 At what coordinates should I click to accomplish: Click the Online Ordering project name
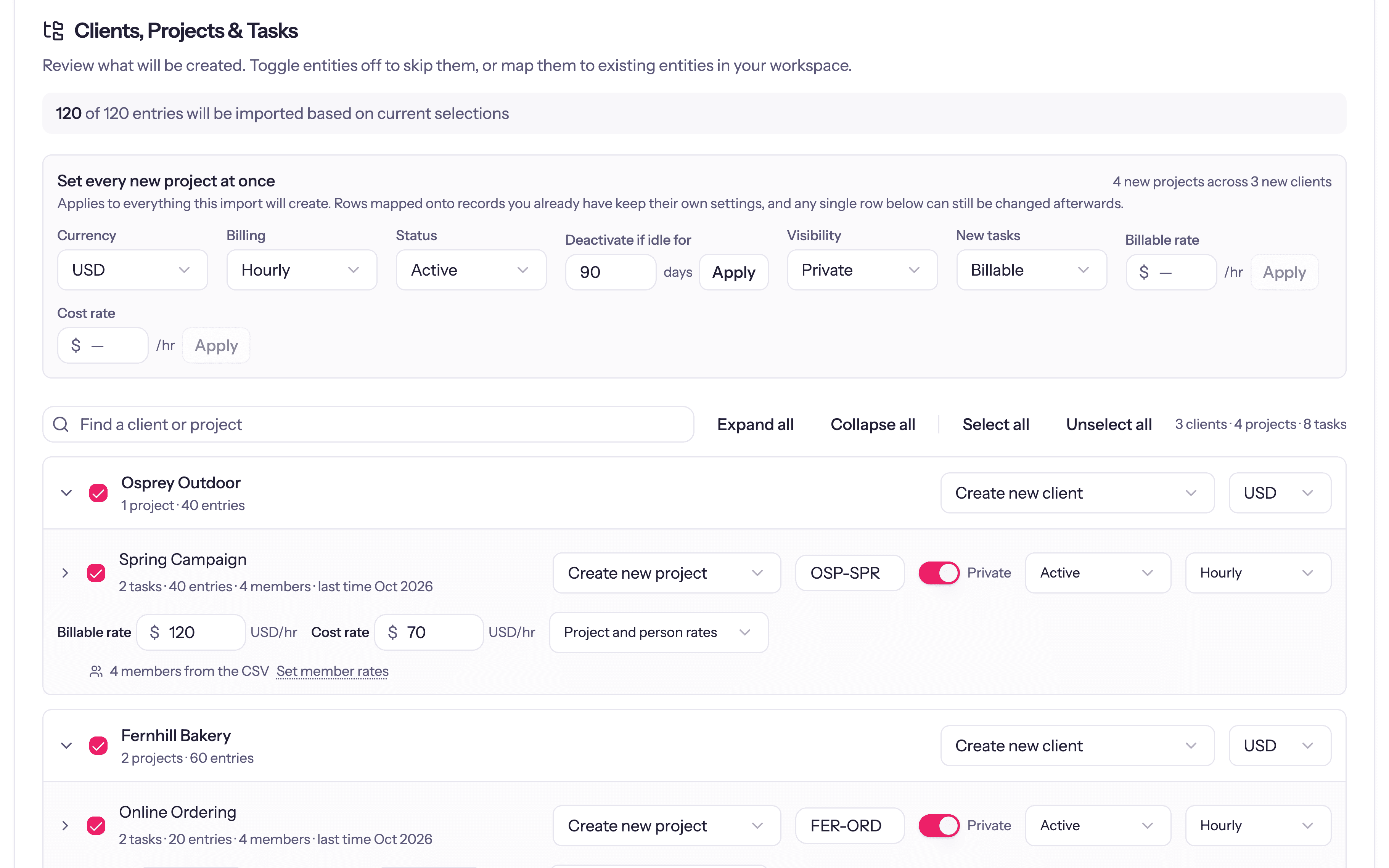[x=177, y=812]
